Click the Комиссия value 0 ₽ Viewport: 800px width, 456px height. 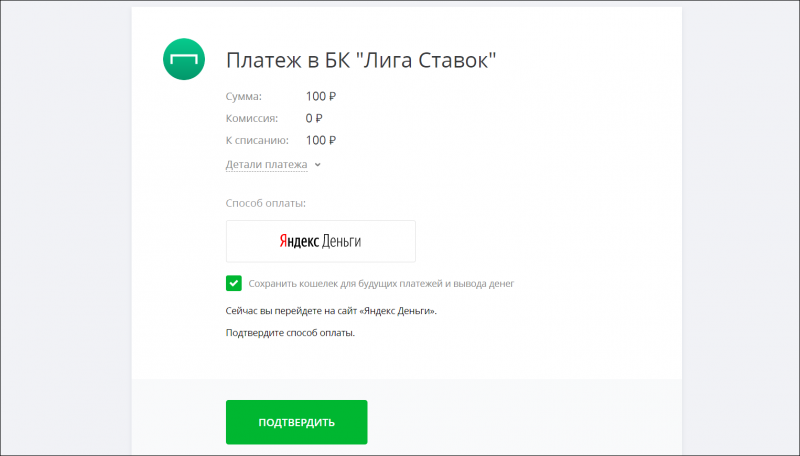tap(314, 118)
